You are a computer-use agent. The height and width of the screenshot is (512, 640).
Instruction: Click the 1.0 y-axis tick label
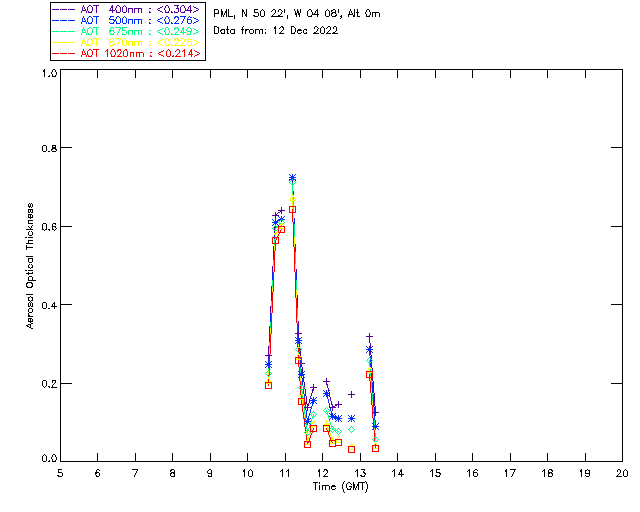(x=49, y=73)
